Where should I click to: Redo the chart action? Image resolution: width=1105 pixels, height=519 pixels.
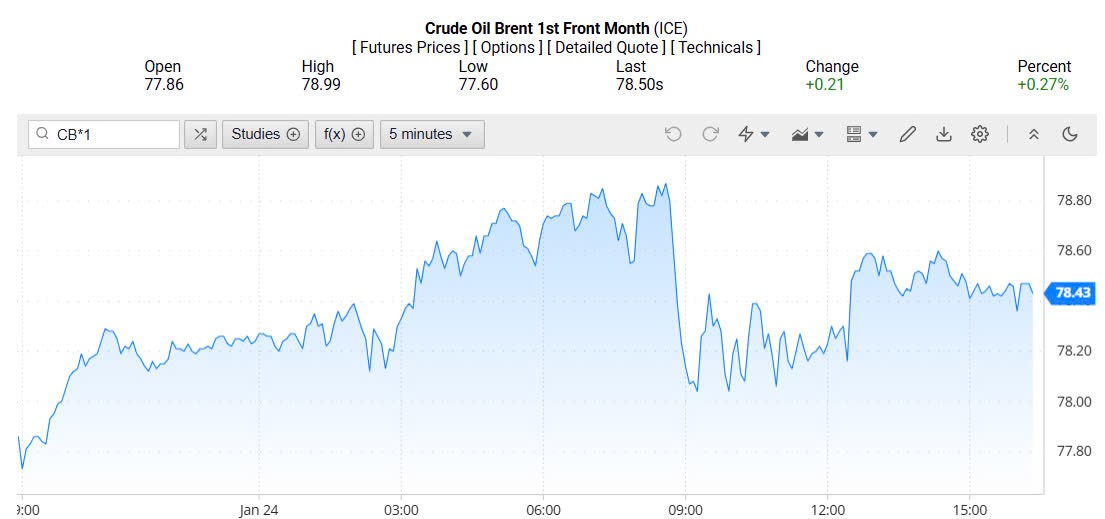tap(710, 134)
